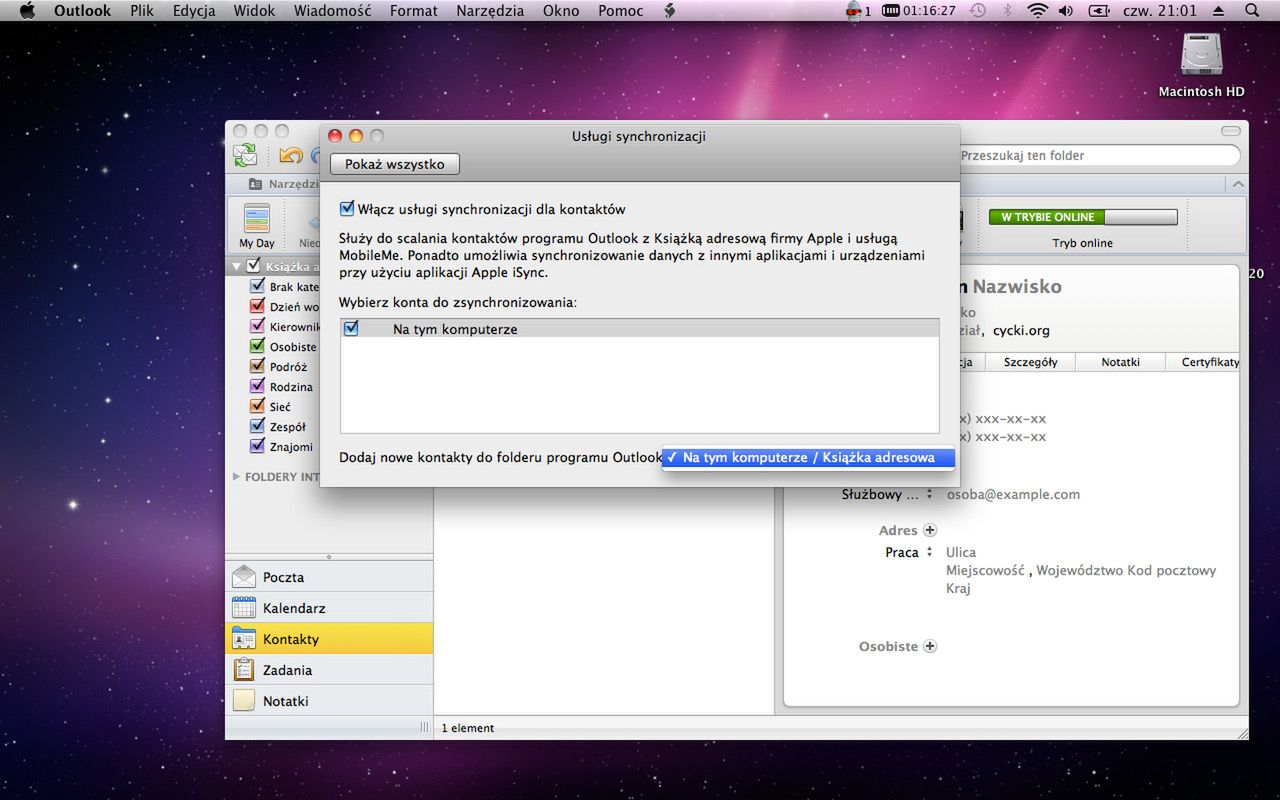
Task: Uncheck the Kierownik category checkbox
Action: pyautogui.click(x=257, y=327)
